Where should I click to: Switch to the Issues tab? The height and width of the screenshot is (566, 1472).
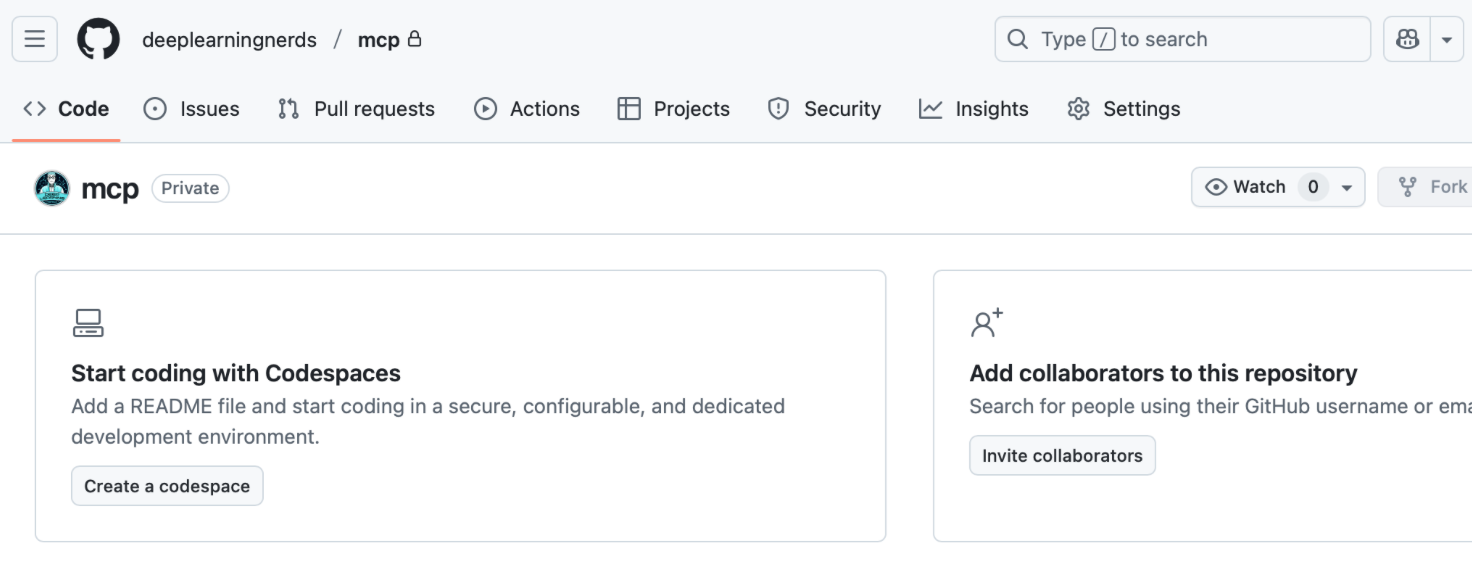click(x=192, y=109)
